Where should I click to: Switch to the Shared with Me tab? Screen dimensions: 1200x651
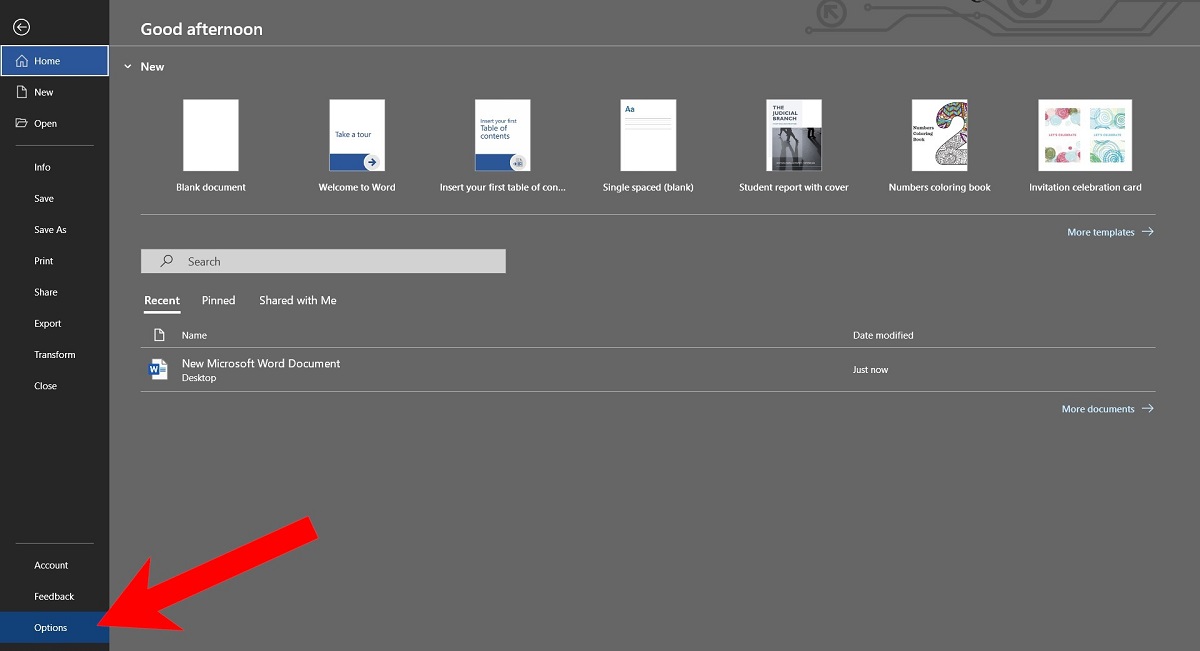pos(297,300)
